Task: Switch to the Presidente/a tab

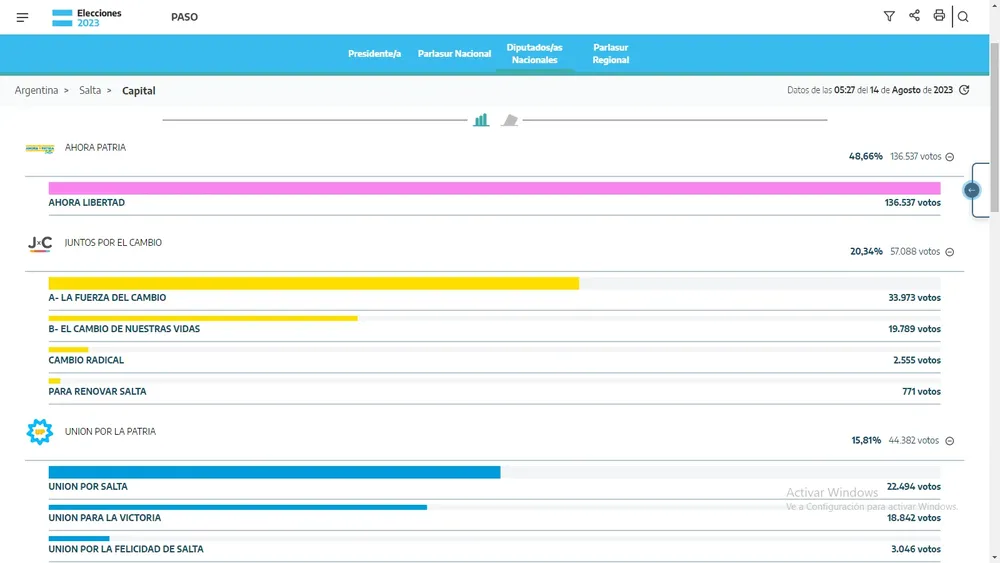Action: pos(374,53)
